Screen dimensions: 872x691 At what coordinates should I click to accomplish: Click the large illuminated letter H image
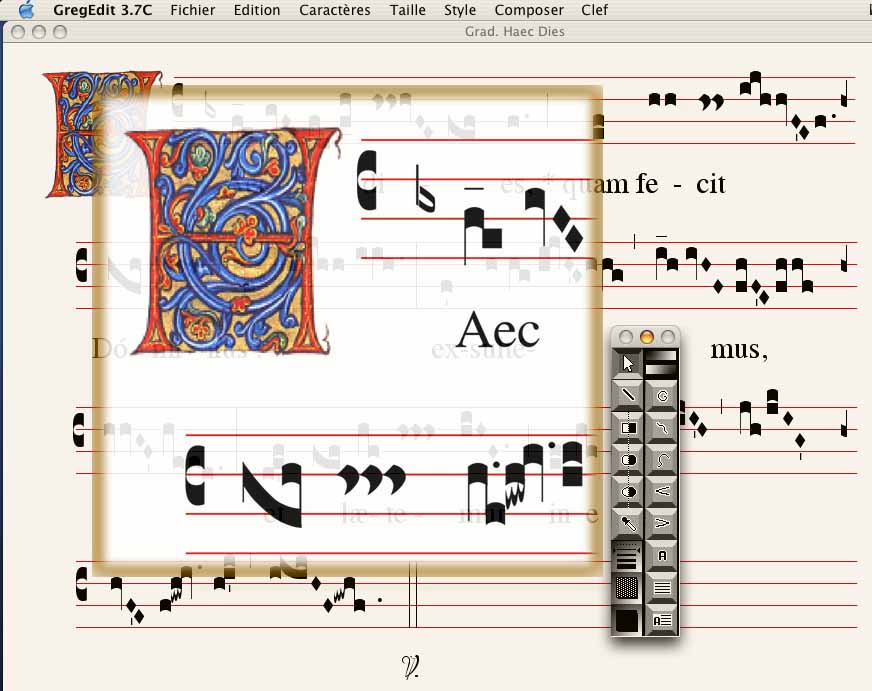point(234,241)
